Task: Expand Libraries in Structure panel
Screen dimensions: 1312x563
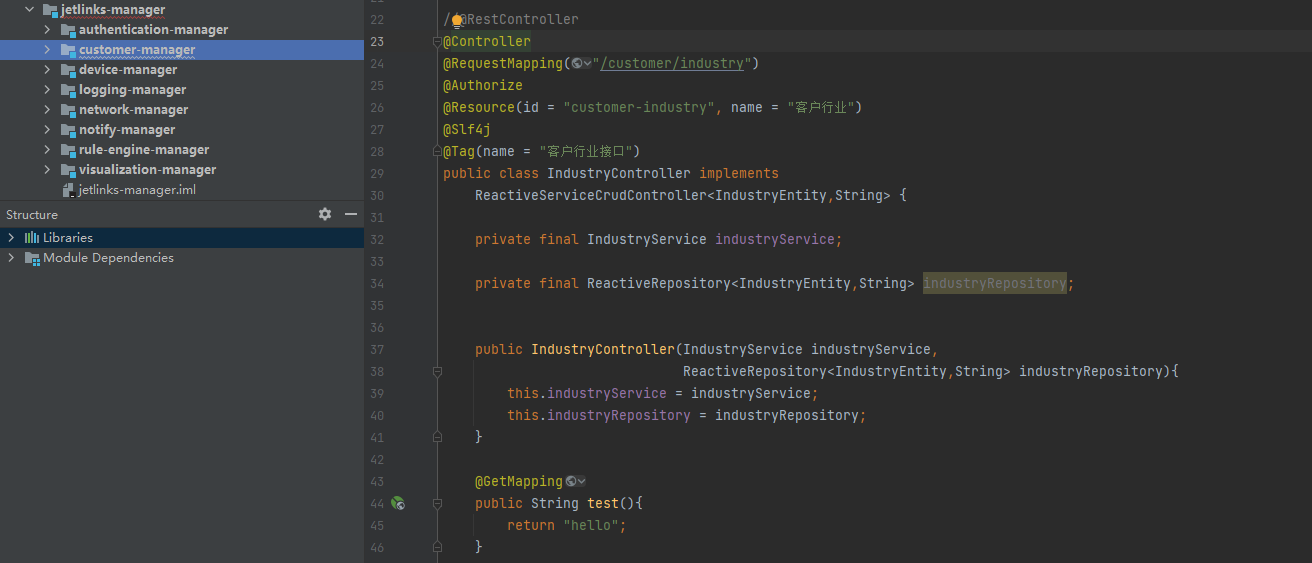Action: click(11, 238)
